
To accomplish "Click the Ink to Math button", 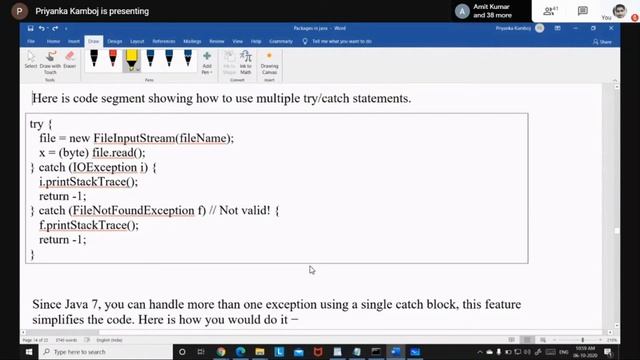I will tap(246, 62).
